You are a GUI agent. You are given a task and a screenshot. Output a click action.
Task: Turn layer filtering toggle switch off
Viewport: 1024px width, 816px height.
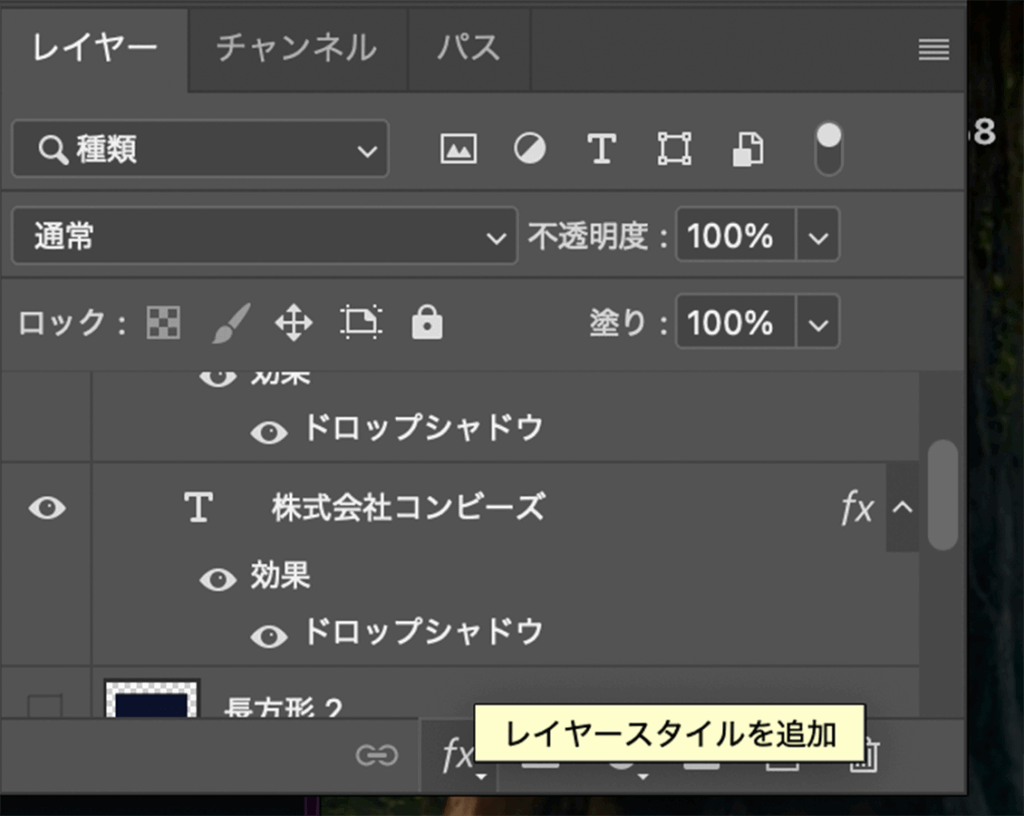(829, 150)
